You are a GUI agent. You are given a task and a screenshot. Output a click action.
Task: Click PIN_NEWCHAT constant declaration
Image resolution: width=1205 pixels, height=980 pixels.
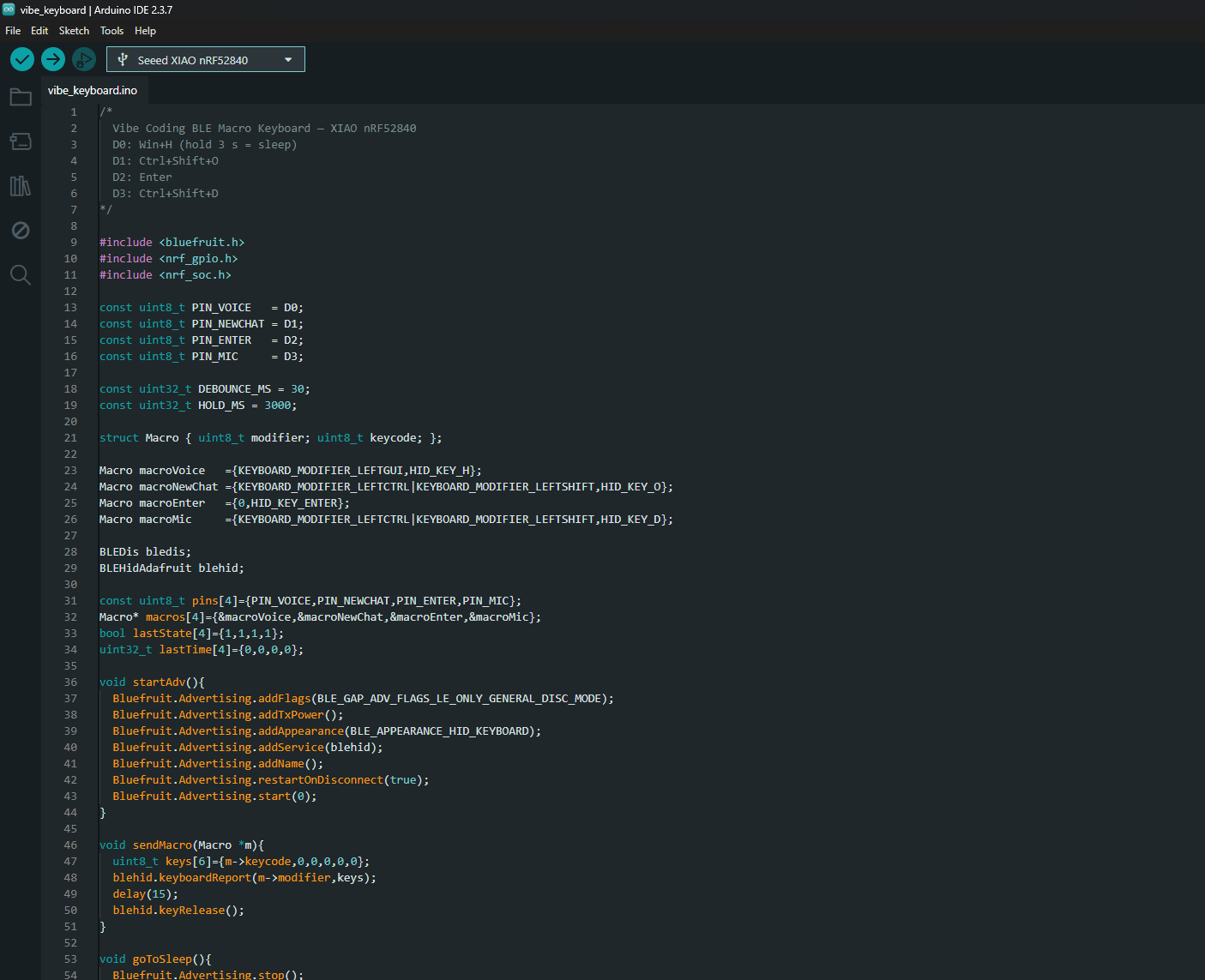pos(201,324)
